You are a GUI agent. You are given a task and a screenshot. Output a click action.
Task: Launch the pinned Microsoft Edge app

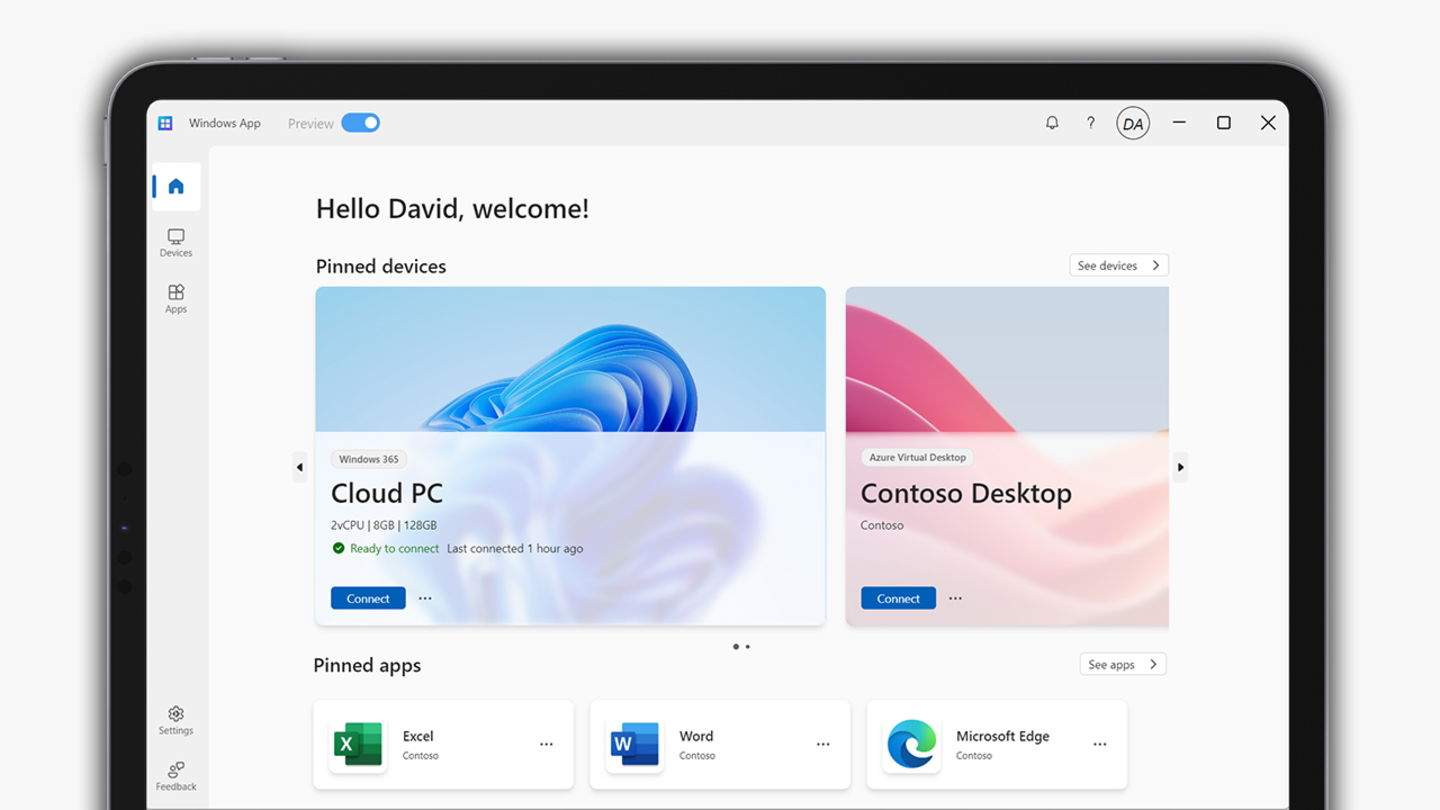[974, 744]
